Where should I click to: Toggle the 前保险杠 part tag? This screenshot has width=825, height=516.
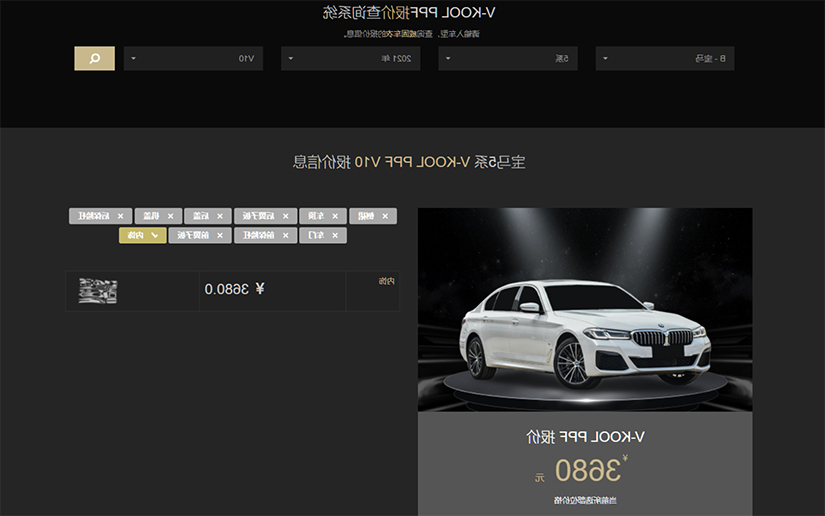(266, 235)
